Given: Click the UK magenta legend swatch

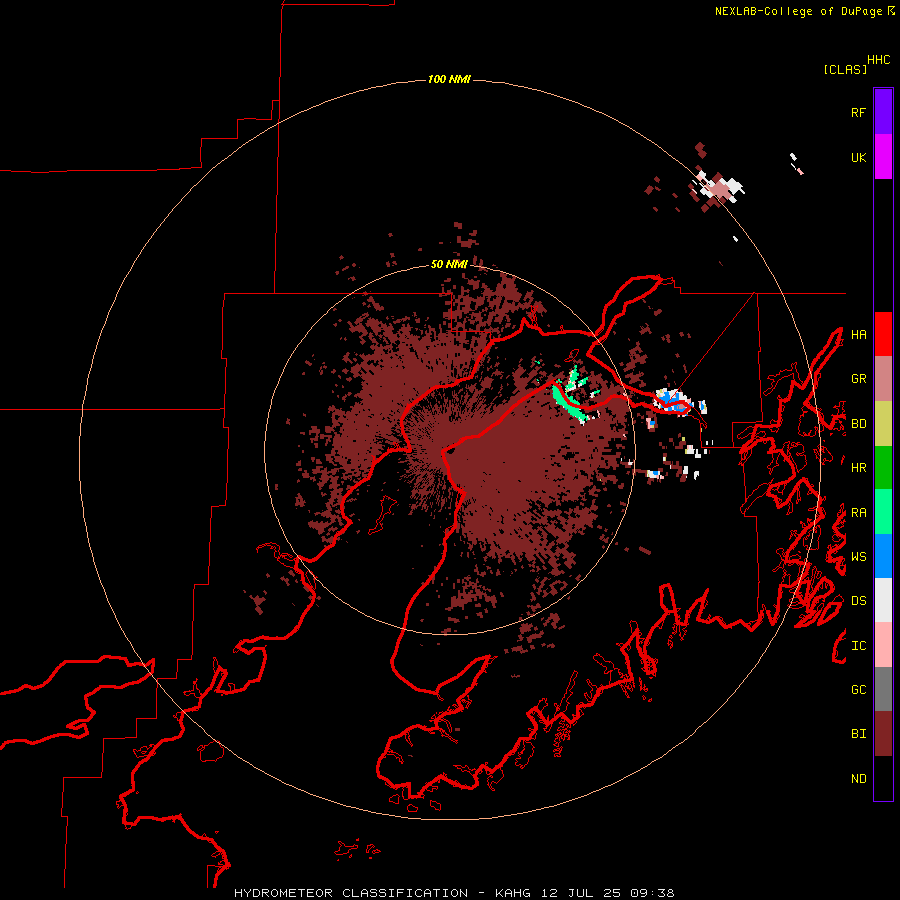Looking at the screenshot, I should pos(883,157).
